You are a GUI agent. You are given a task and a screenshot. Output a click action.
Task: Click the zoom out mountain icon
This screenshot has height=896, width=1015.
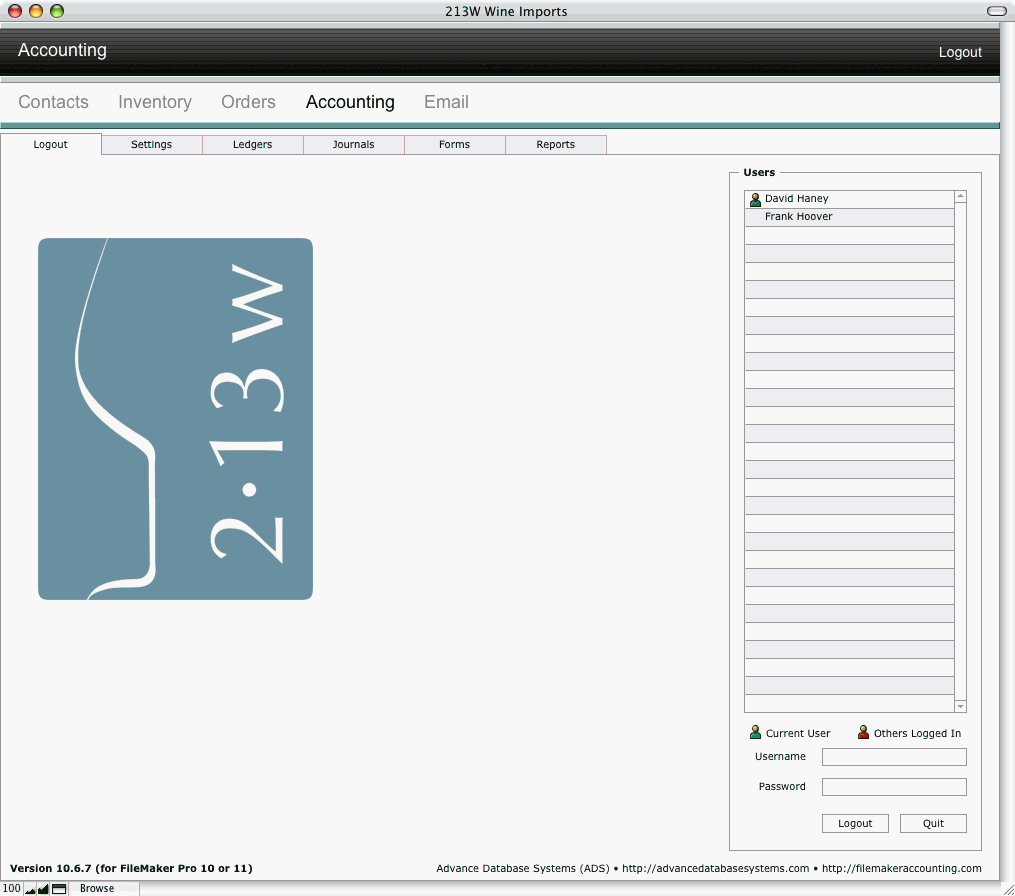(30, 889)
